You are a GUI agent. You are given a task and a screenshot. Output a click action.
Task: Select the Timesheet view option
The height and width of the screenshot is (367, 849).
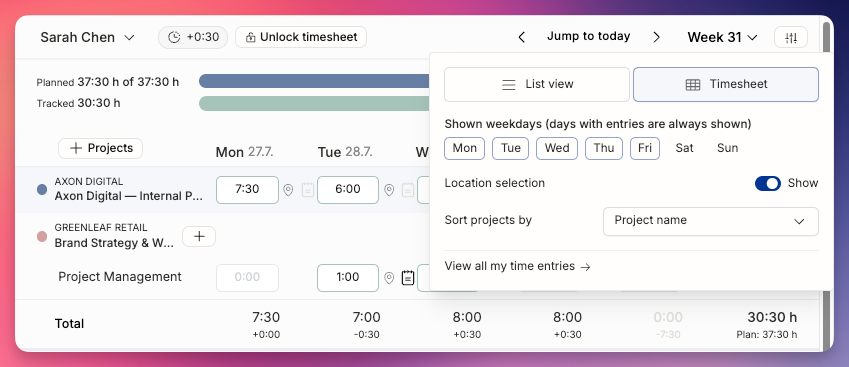coord(726,84)
